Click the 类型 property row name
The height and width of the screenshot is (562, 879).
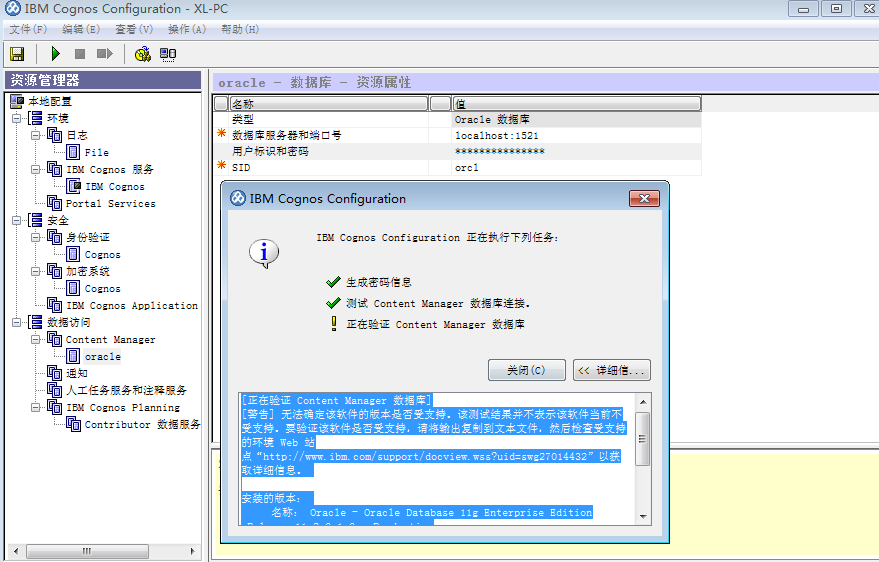pos(243,119)
